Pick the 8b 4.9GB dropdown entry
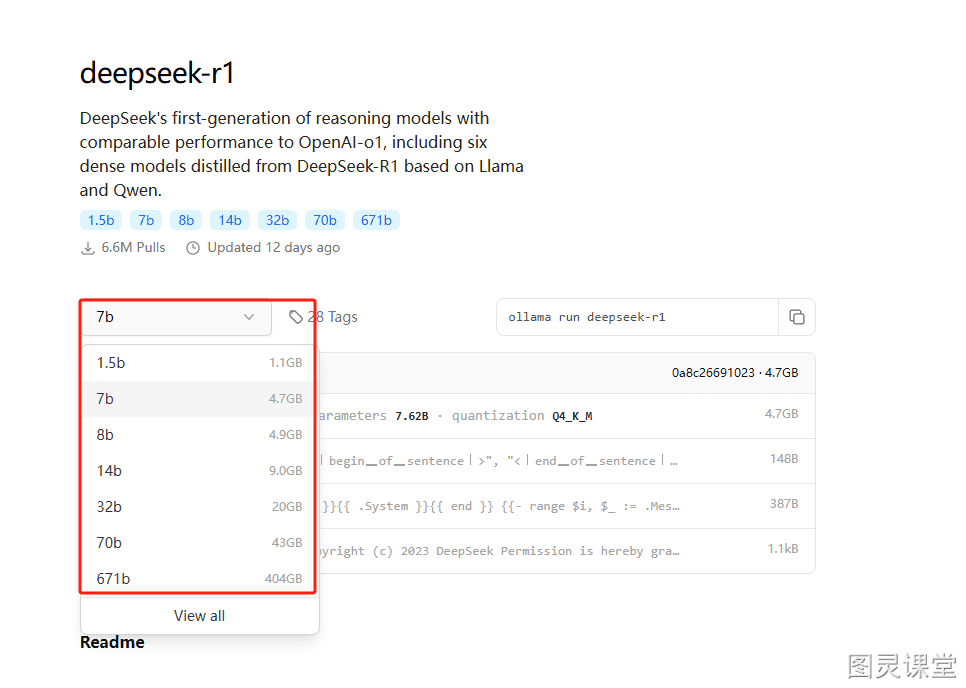Image resolution: width=966 pixels, height=688 pixels. click(x=200, y=435)
